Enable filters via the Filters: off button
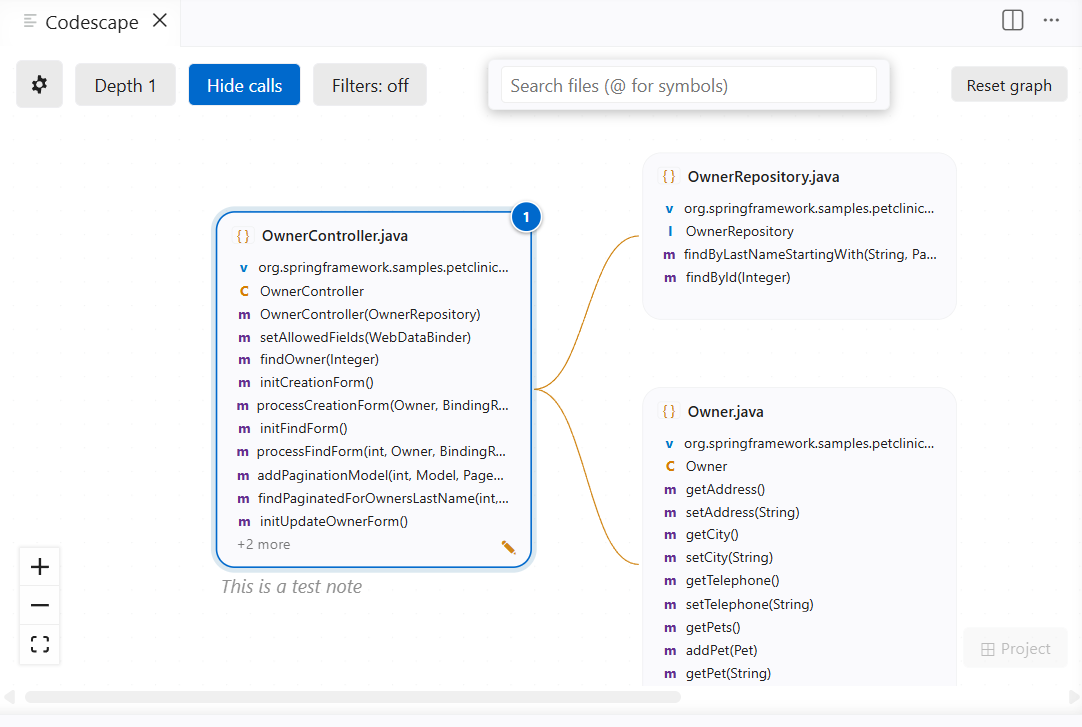 point(369,84)
